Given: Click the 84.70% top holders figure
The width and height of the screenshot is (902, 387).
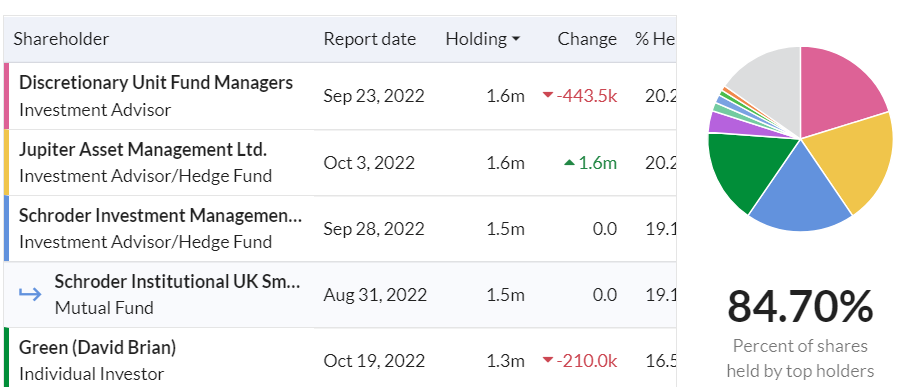Looking at the screenshot, I should point(800,306).
